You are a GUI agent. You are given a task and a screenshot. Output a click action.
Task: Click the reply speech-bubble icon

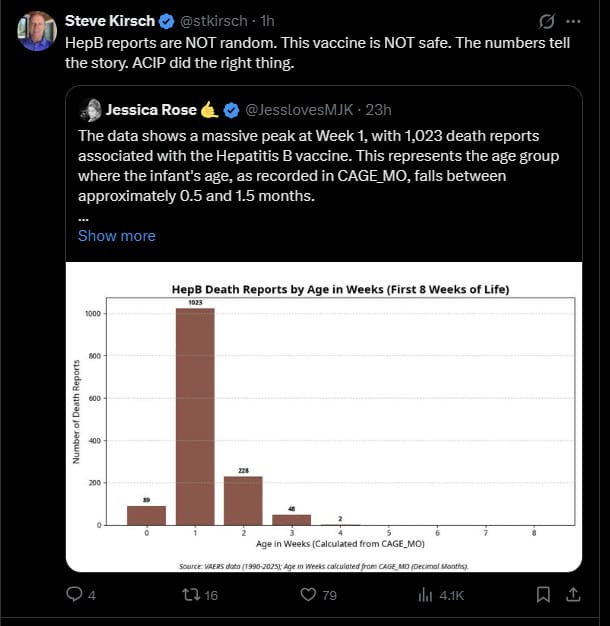click(74, 594)
